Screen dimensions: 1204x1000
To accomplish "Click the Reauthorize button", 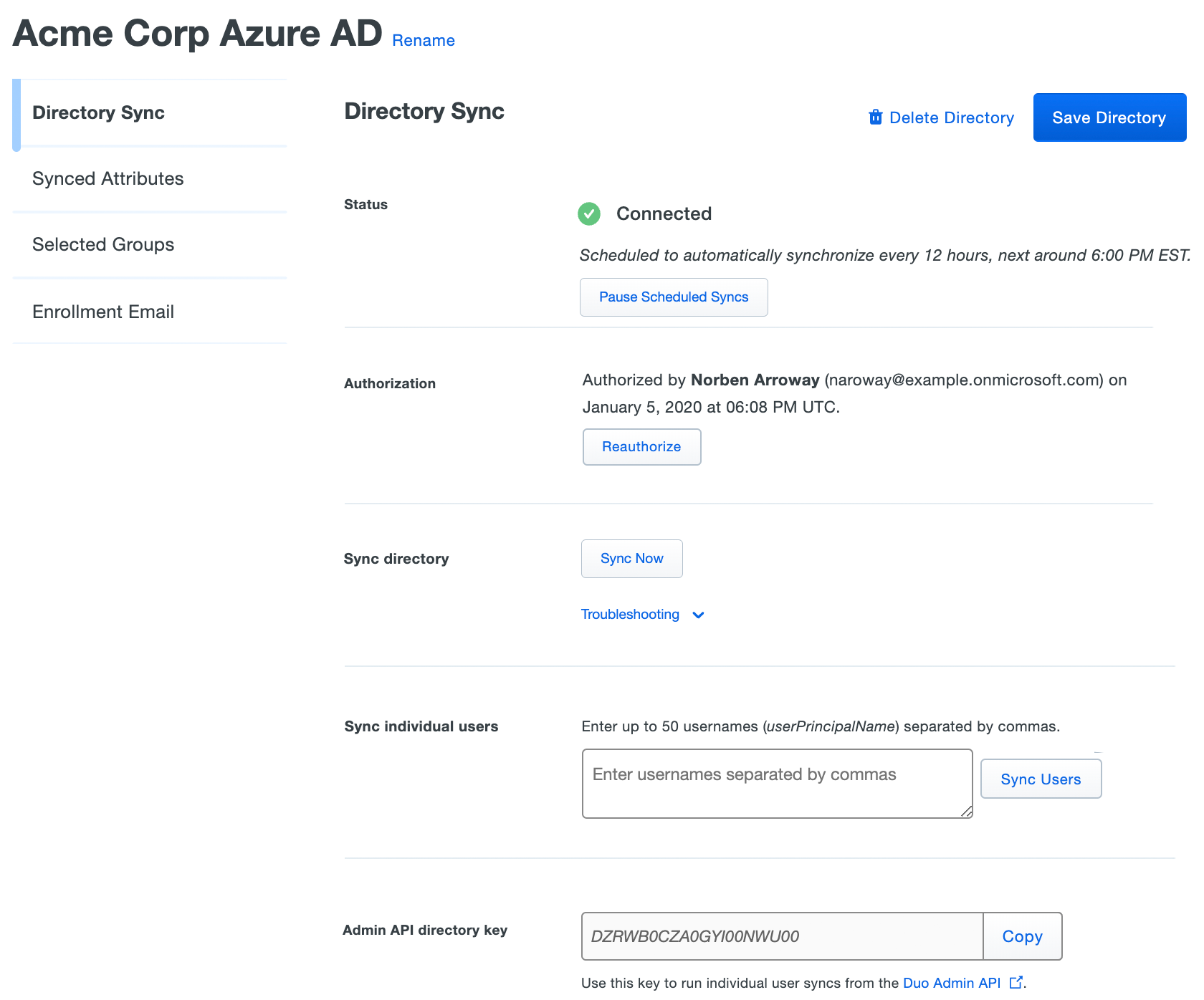I will [641, 446].
